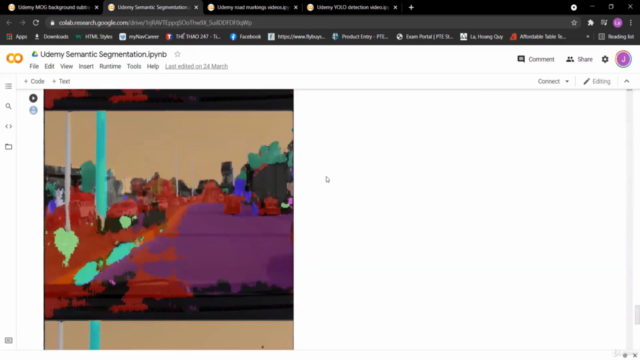Image resolution: width=640 pixels, height=360 pixels.
Task: Open the Facebook bookmark
Action: click(245, 36)
